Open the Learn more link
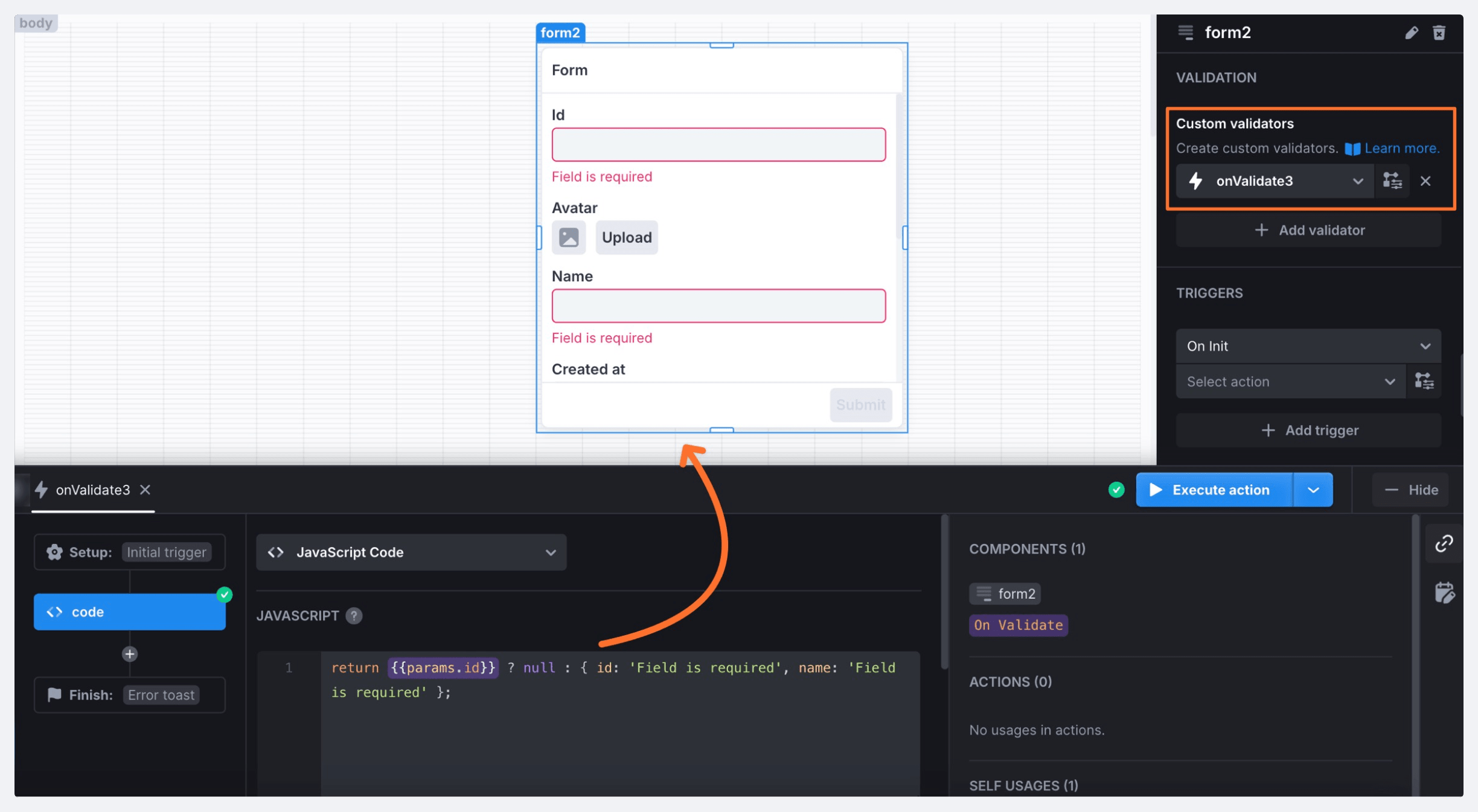 (1401, 149)
